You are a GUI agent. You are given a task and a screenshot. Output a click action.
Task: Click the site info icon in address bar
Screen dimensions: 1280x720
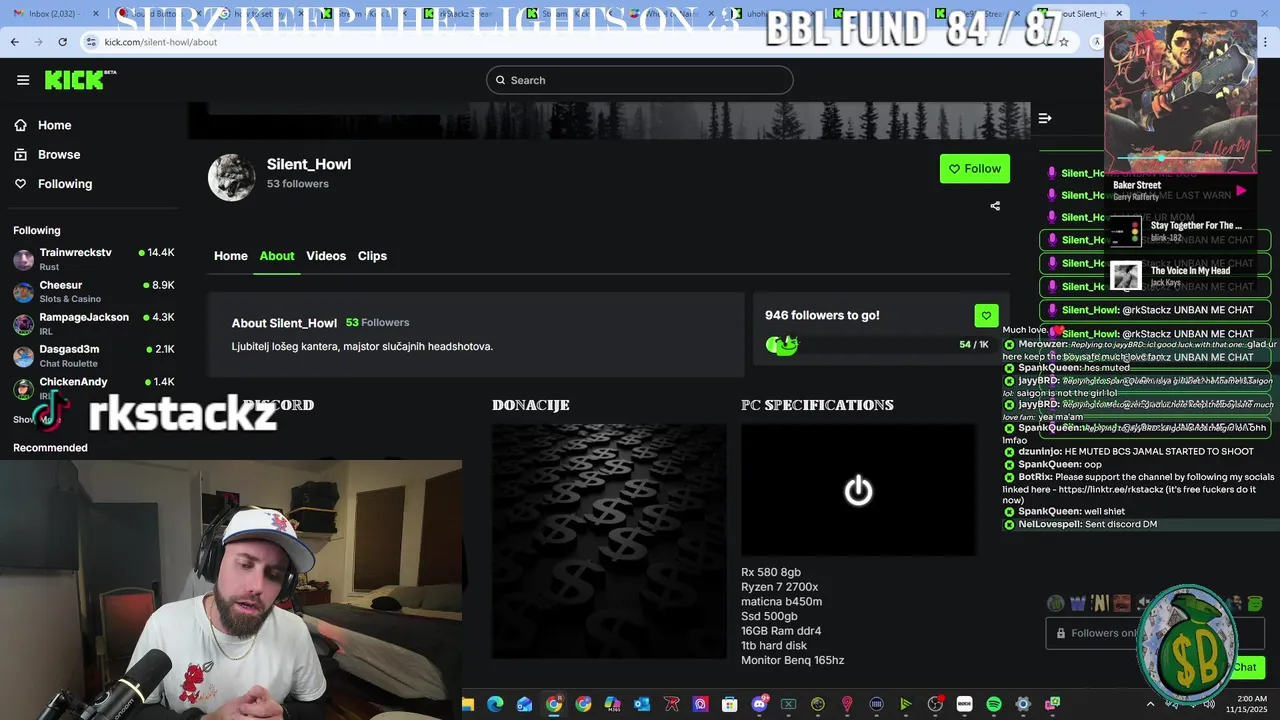point(91,42)
